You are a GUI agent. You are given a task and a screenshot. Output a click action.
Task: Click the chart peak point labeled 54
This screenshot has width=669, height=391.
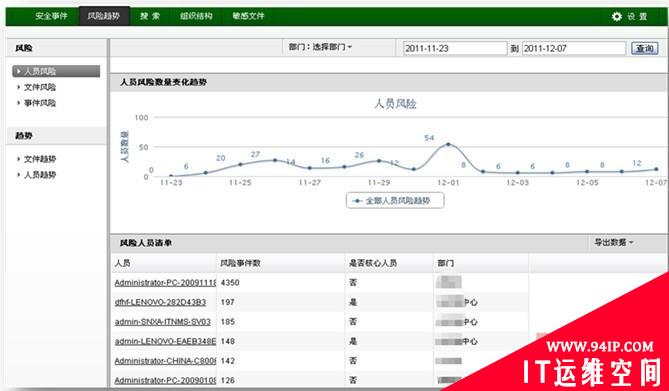click(x=448, y=144)
